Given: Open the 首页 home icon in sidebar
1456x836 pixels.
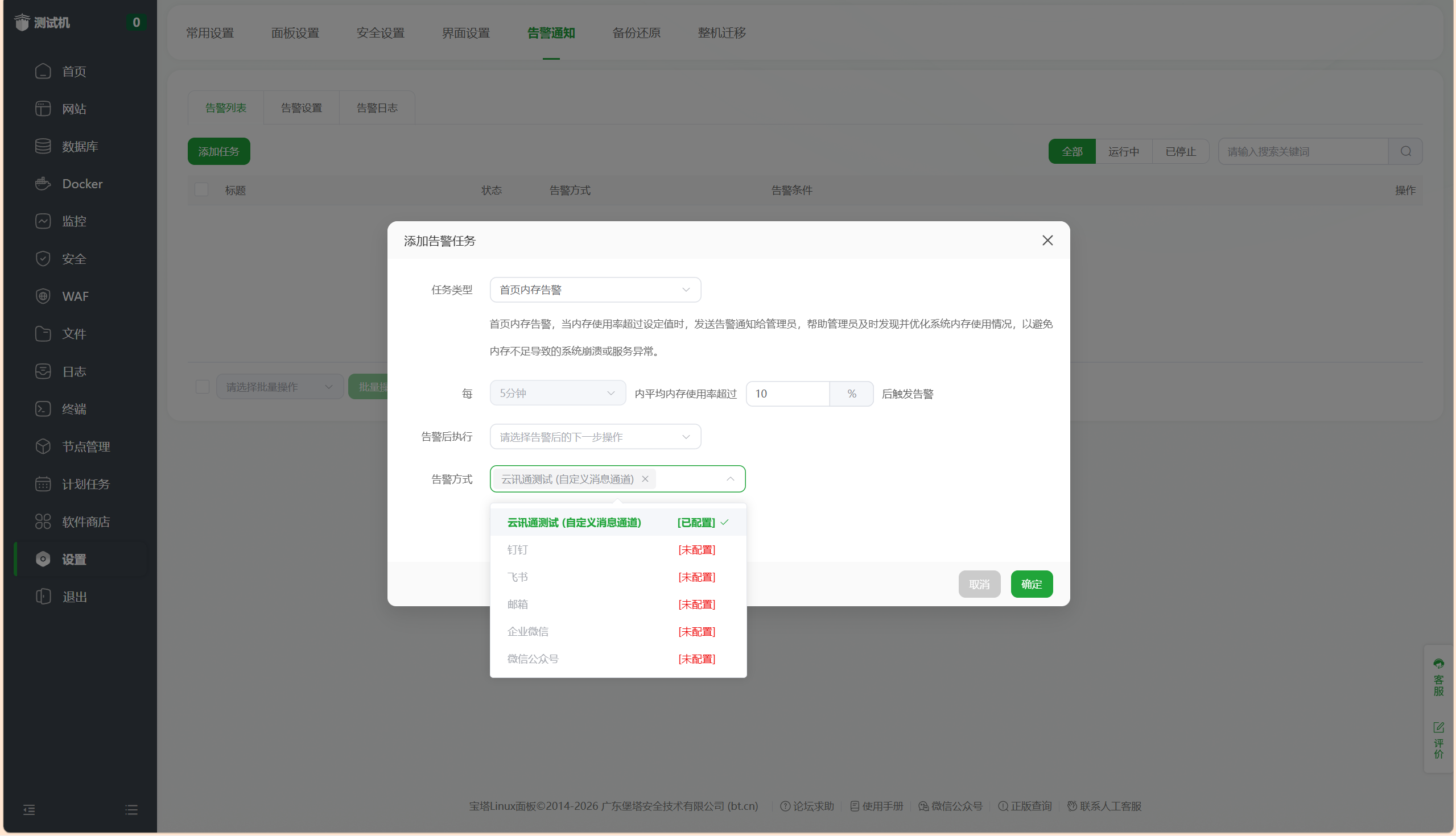Looking at the screenshot, I should 43,71.
